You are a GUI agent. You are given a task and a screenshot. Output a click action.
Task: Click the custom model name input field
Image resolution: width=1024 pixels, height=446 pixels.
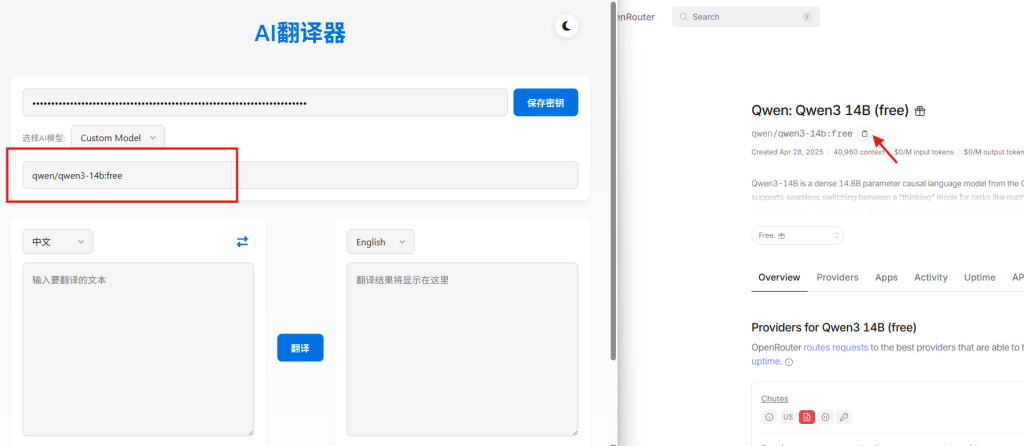pyautogui.click(x=300, y=175)
